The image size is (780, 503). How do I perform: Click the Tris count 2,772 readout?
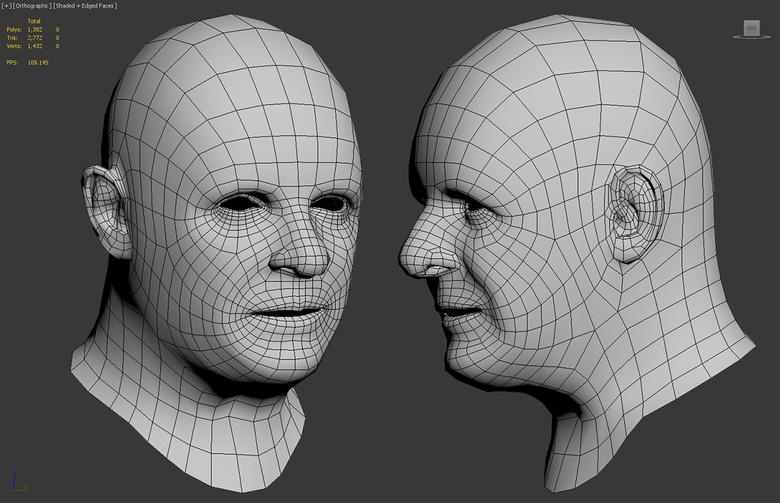34,38
